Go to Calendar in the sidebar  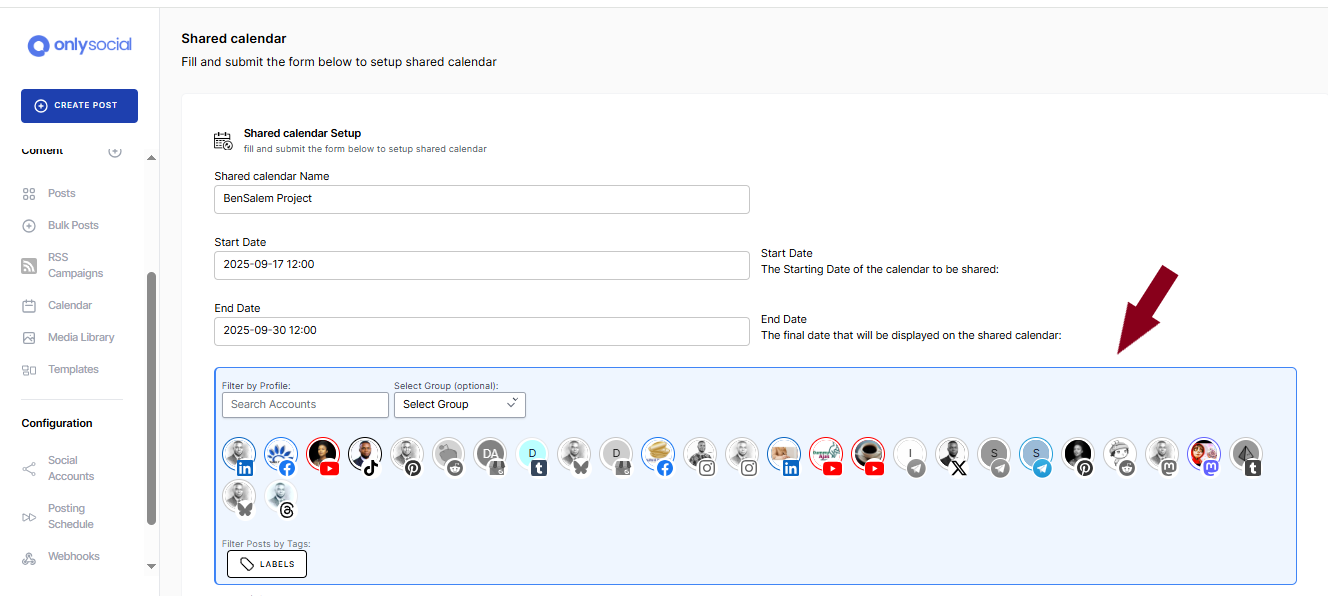70,306
